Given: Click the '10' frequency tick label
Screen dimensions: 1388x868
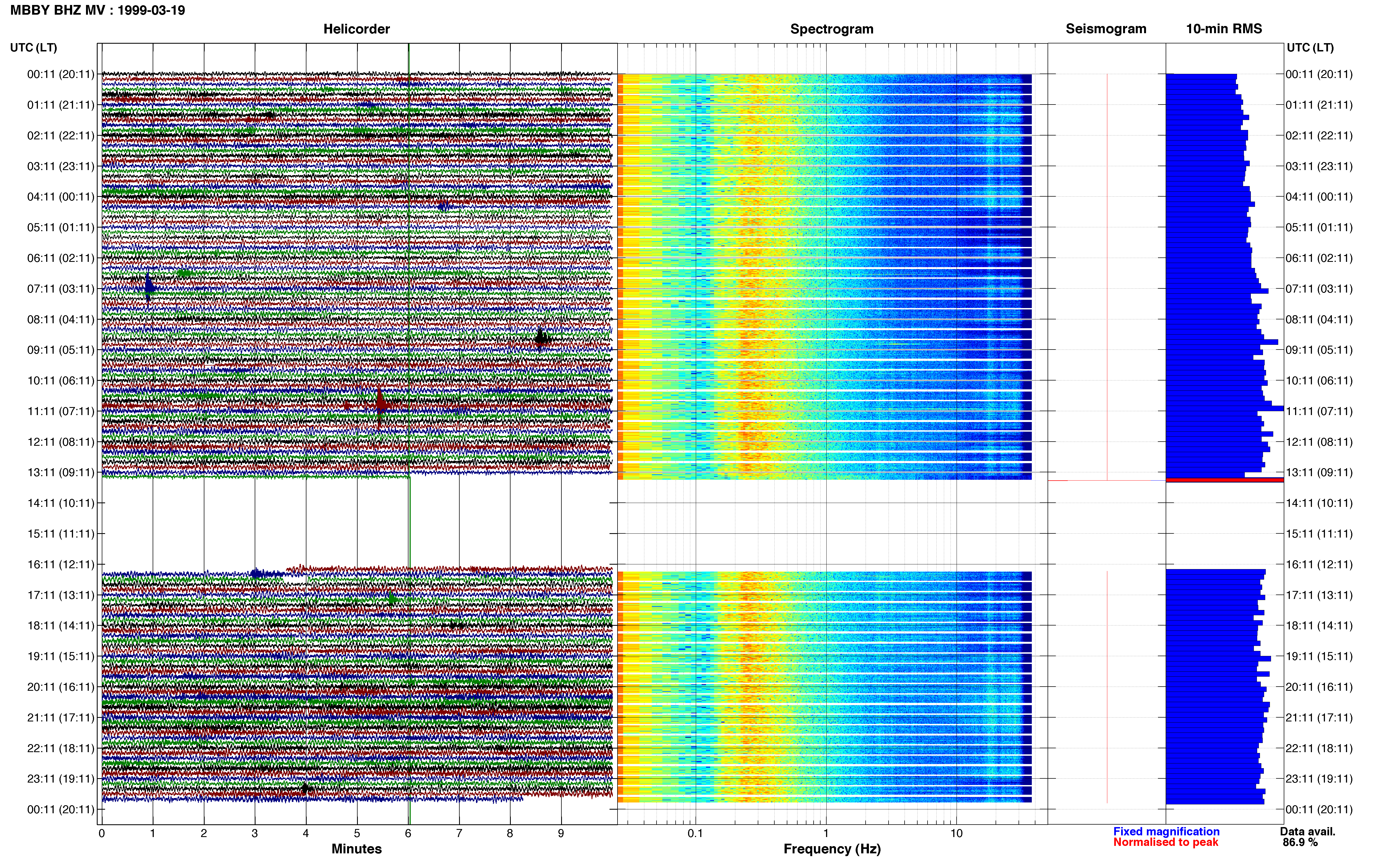Looking at the screenshot, I should 956,833.
